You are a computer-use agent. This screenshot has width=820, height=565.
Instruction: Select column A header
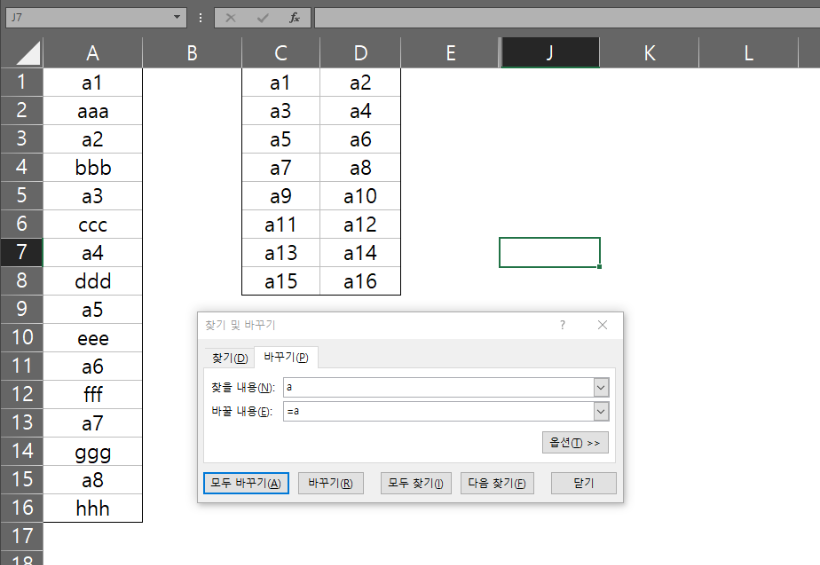93,53
